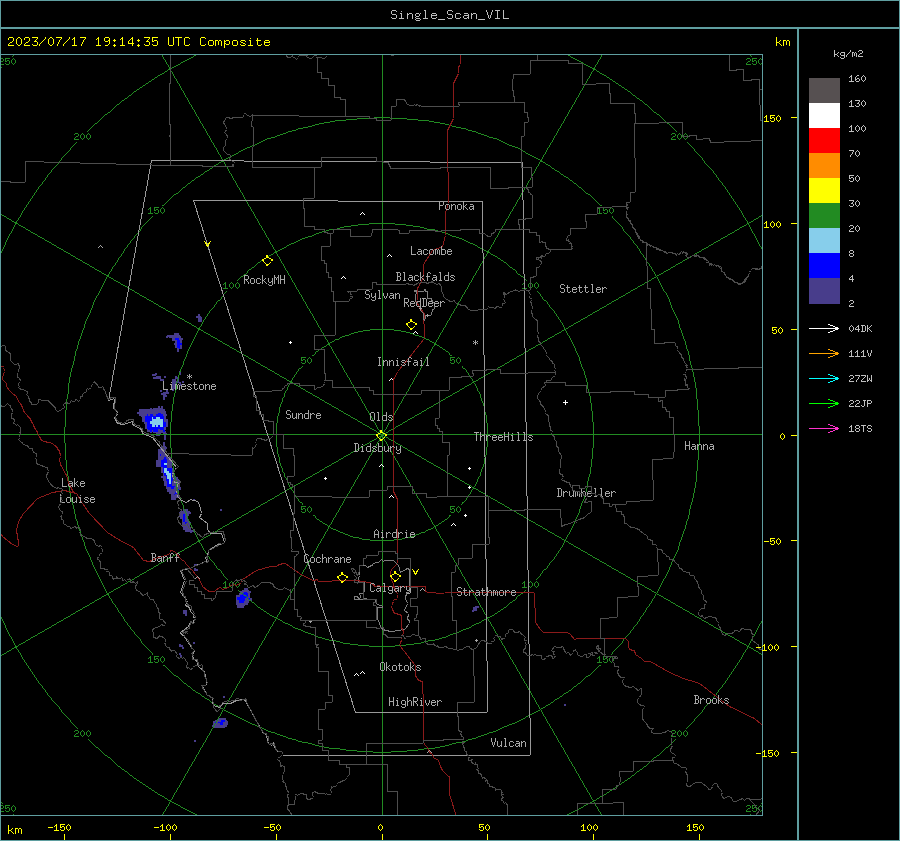Viewport: 900px width, 841px height.
Task: Click the light blue 8-20 legend swatch
Action: point(824,241)
